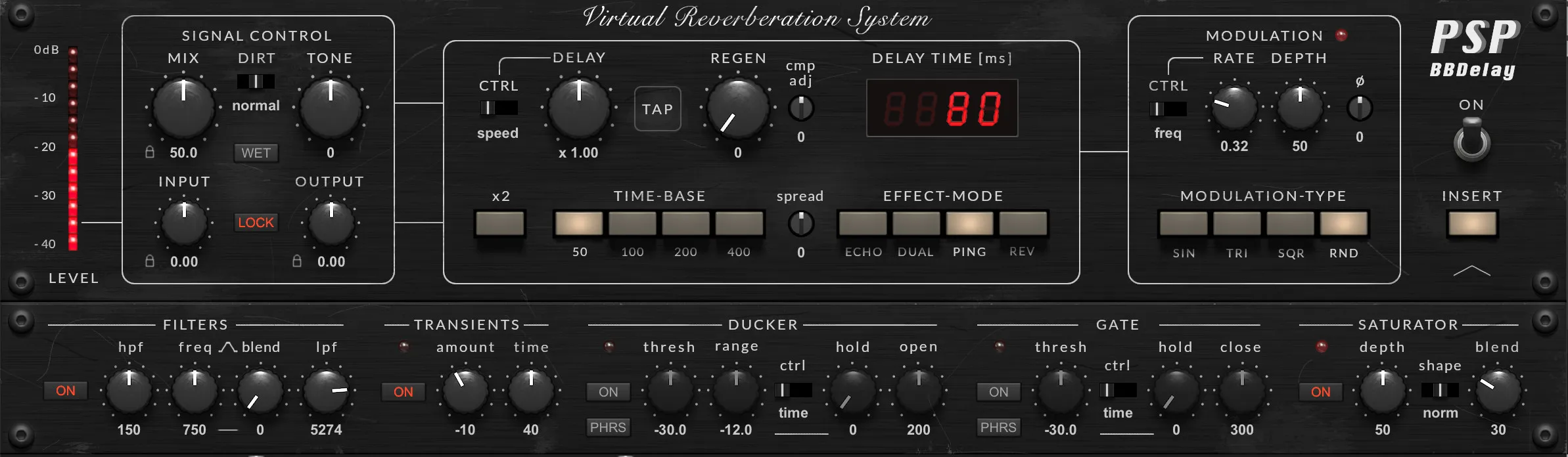This screenshot has width=1568, height=457.
Task: Click the DUCKER PHRS button
Action: [x=608, y=427]
